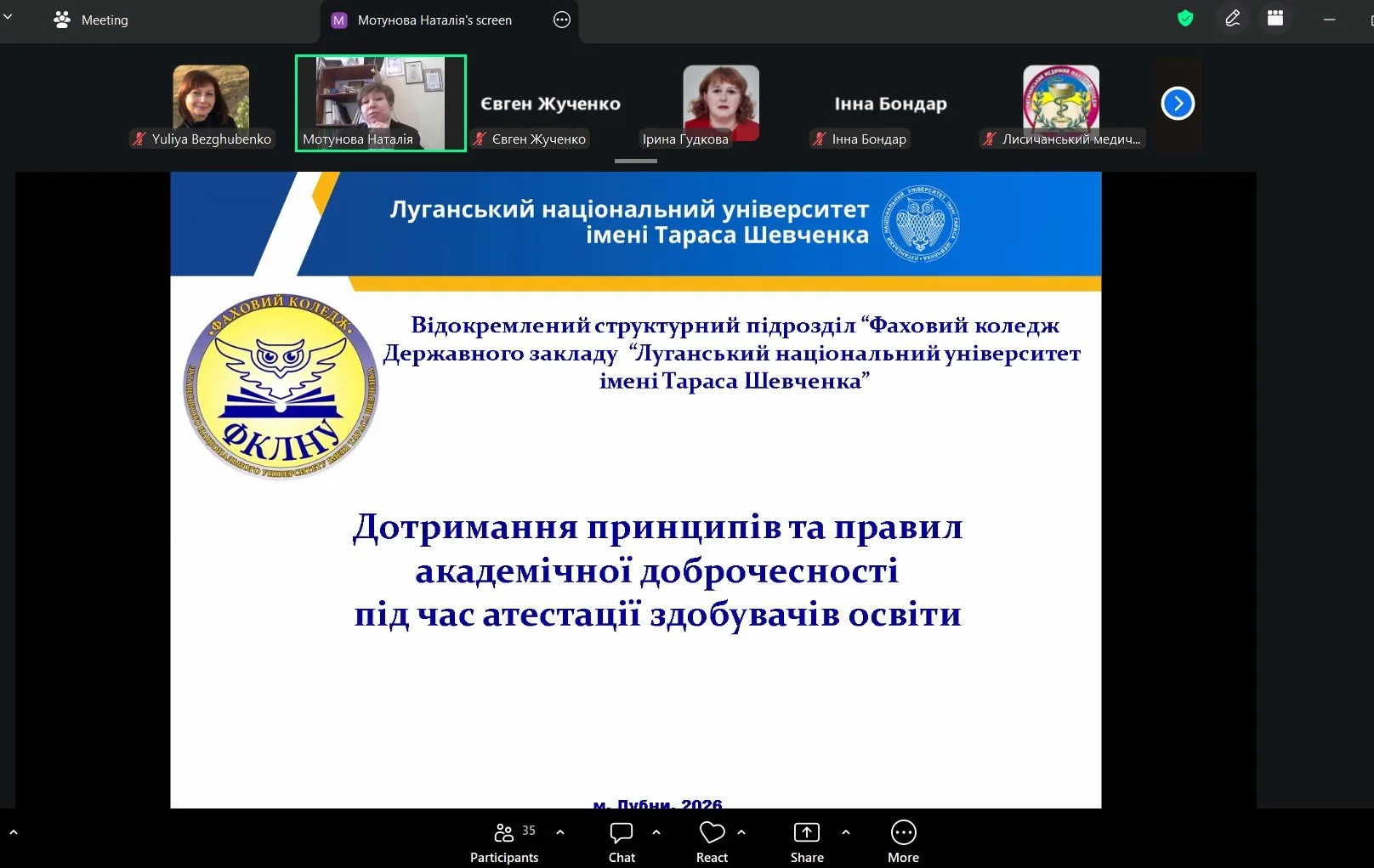This screenshot has width=1374, height=868.
Task: Click the slide title "Дотримання принципів та правил"
Action: (658, 527)
